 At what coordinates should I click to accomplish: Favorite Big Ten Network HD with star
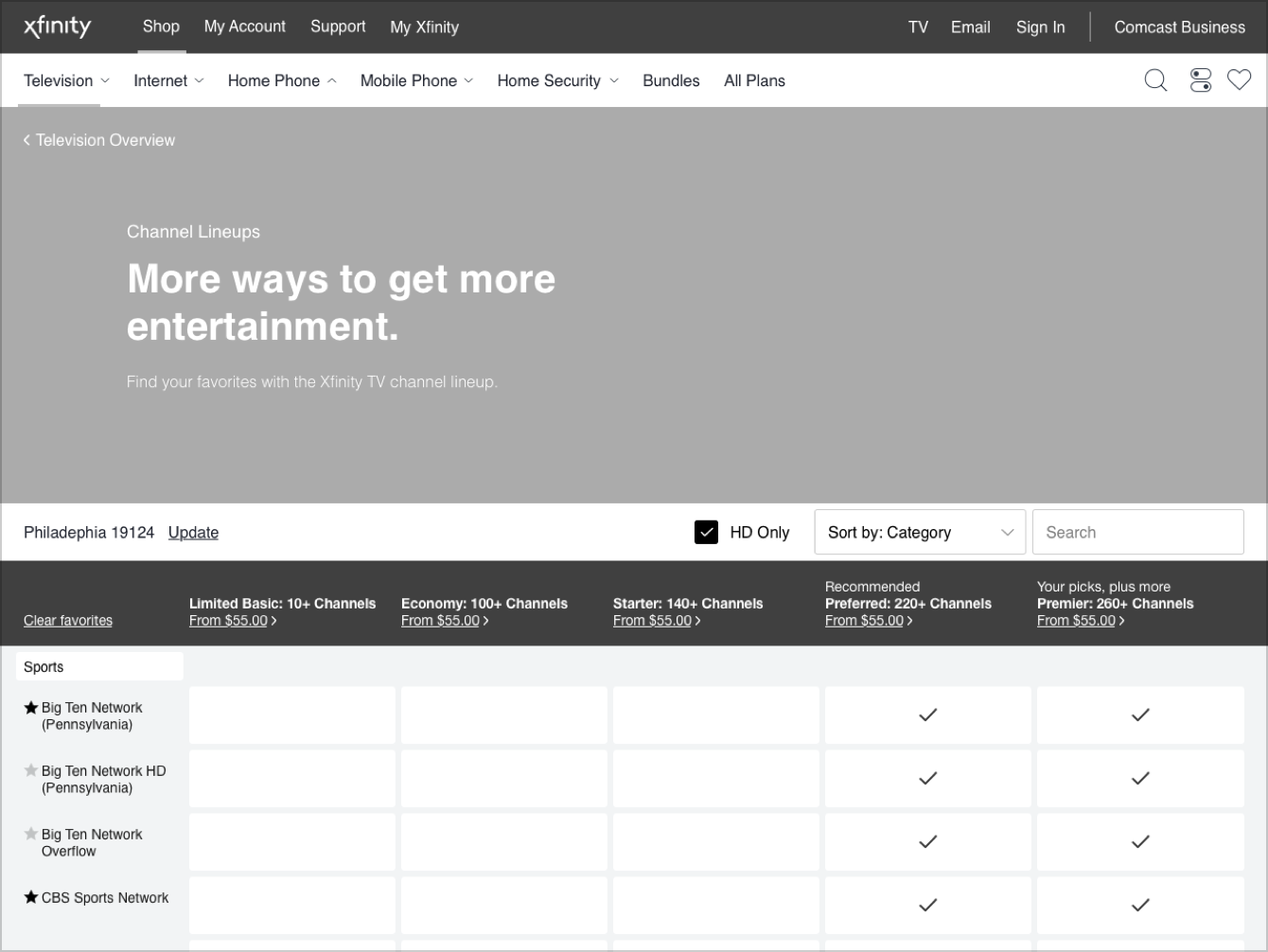tap(30, 771)
